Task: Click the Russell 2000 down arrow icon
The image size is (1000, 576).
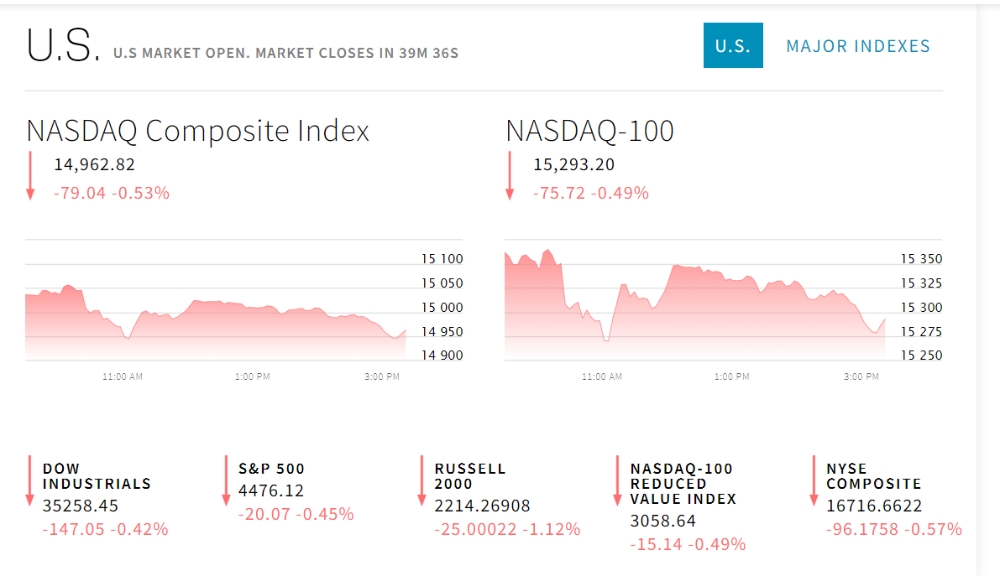Action: (x=422, y=480)
